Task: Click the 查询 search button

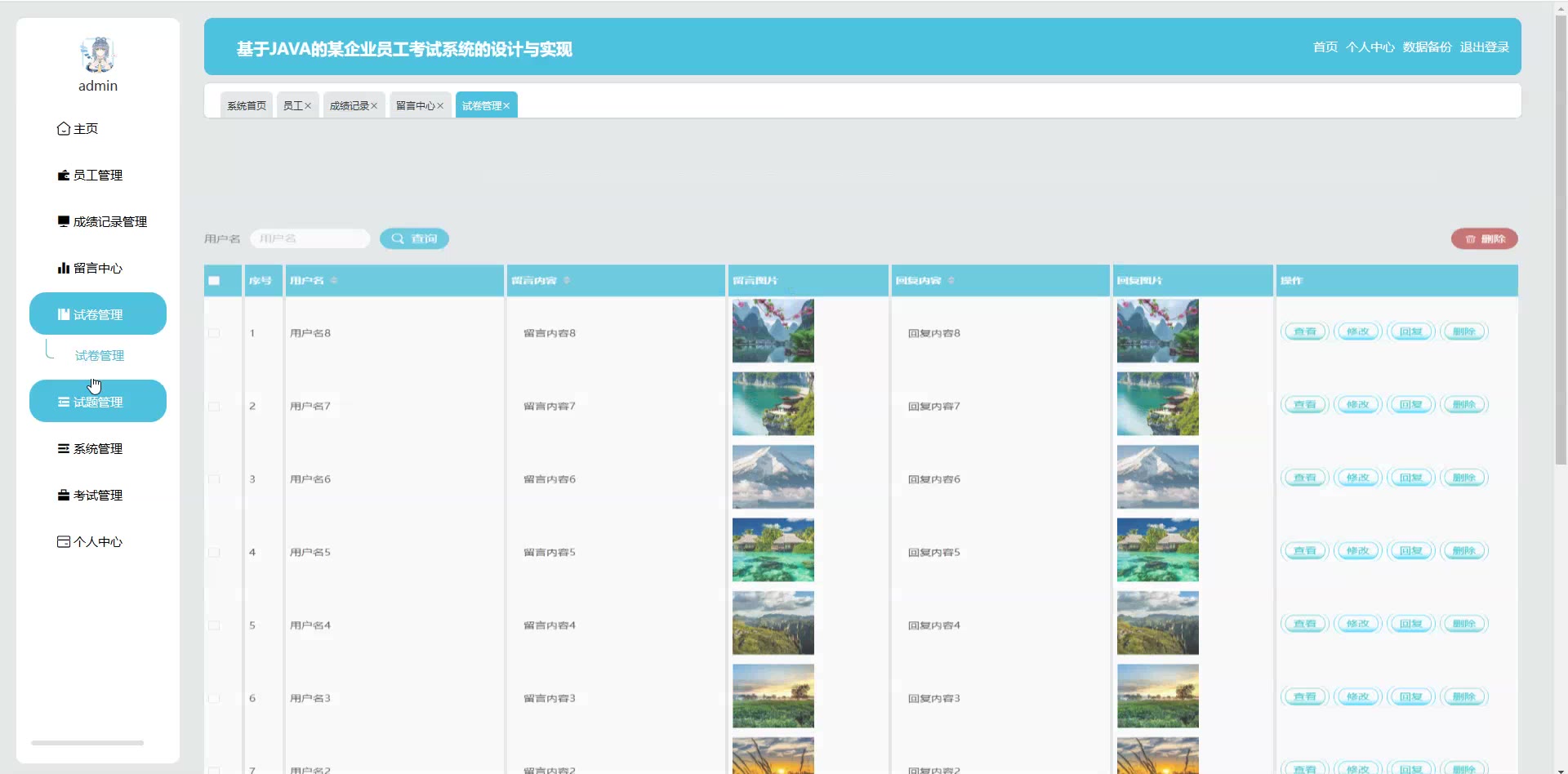Action: (x=414, y=238)
